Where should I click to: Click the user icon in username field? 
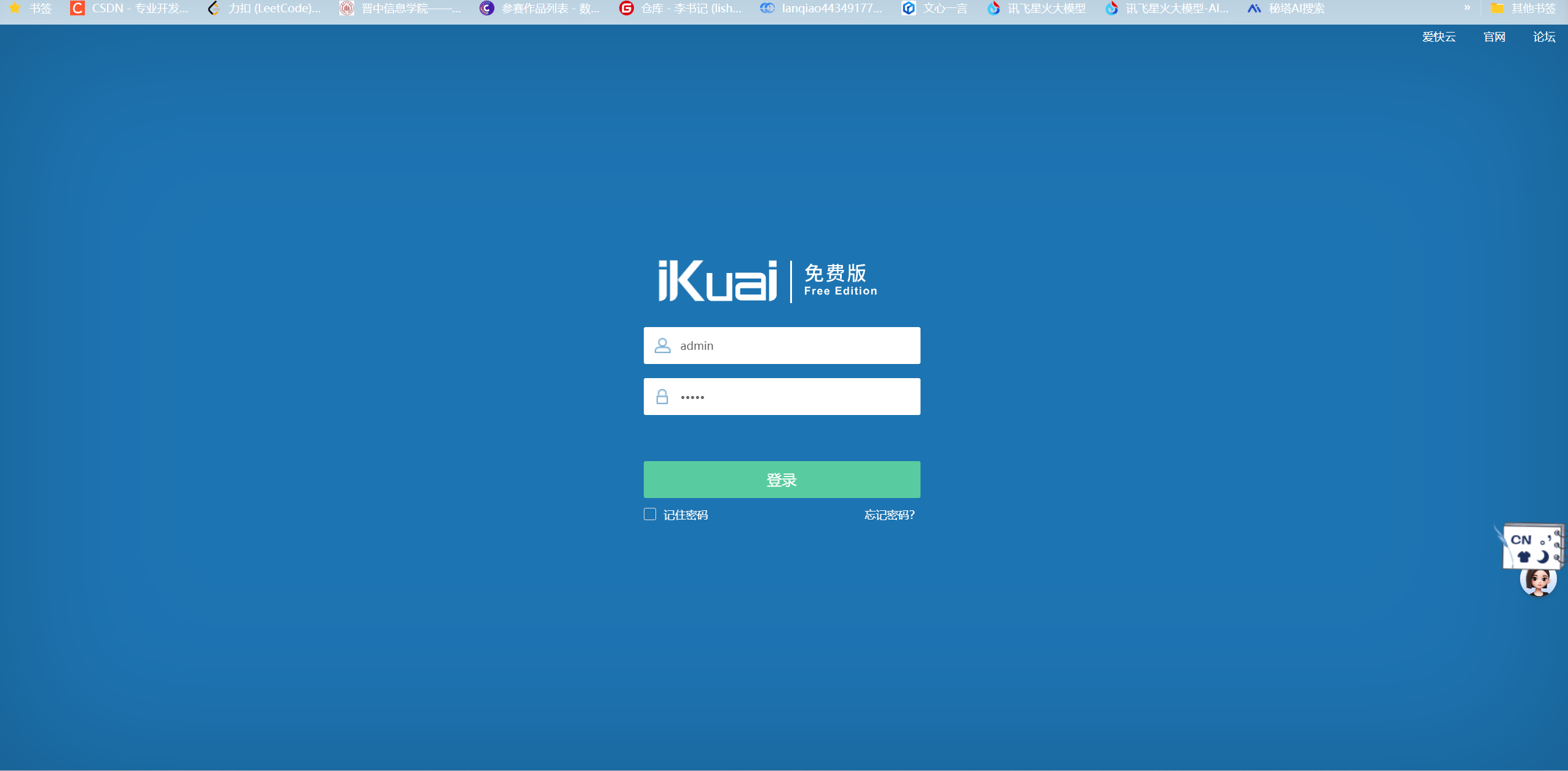662,346
